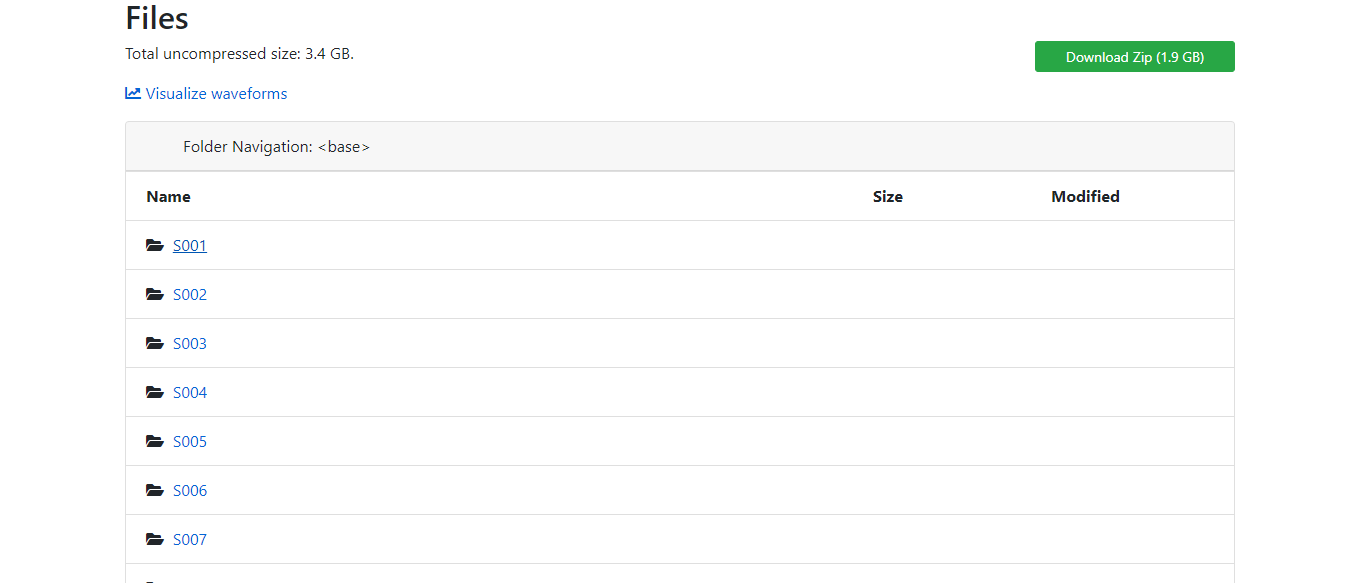1345x583 pixels.
Task: Open the S002 folder link
Action: 190,294
